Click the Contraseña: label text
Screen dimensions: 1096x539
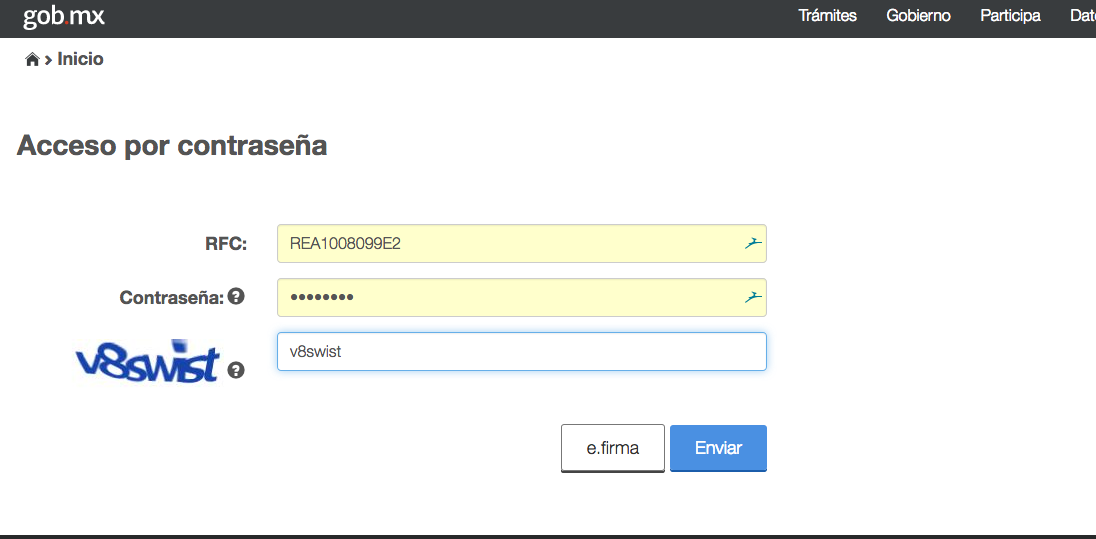172,298
